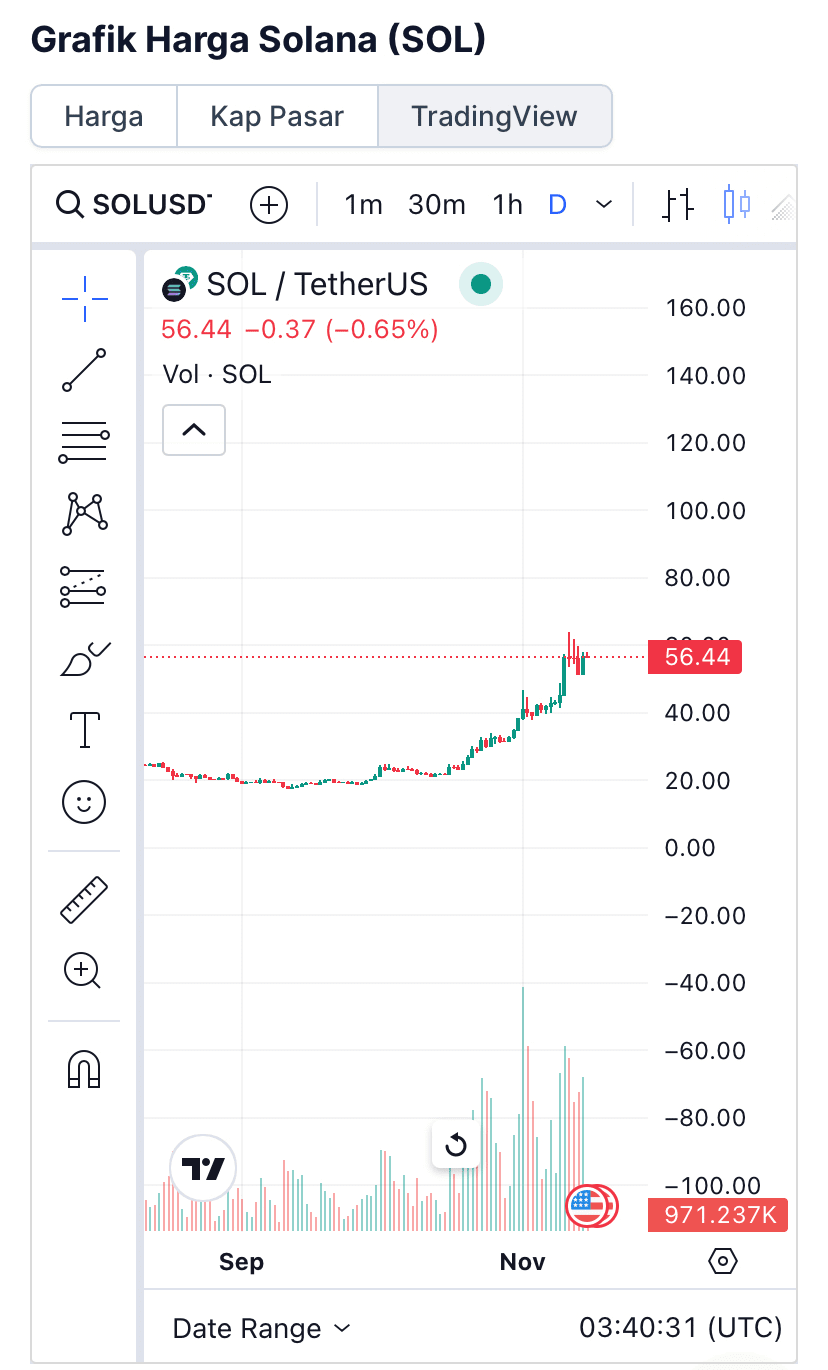The width and height of the screenshot is (828, 1370).
Task: Toggle the green market status indicator
Action: pos(481,284)
